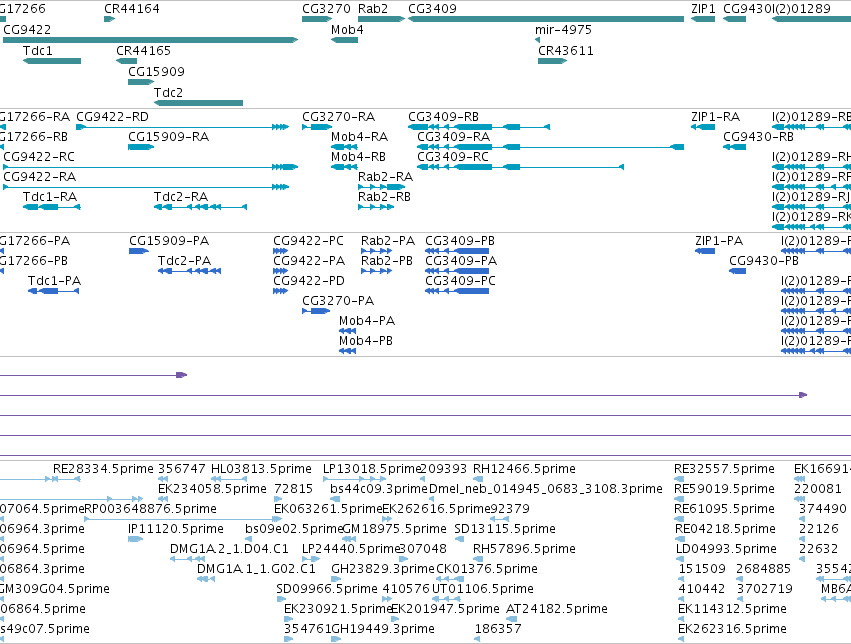The image size is (851, 644).
Task: Select the Mob4-RB transcript
Action: (344, 167)
